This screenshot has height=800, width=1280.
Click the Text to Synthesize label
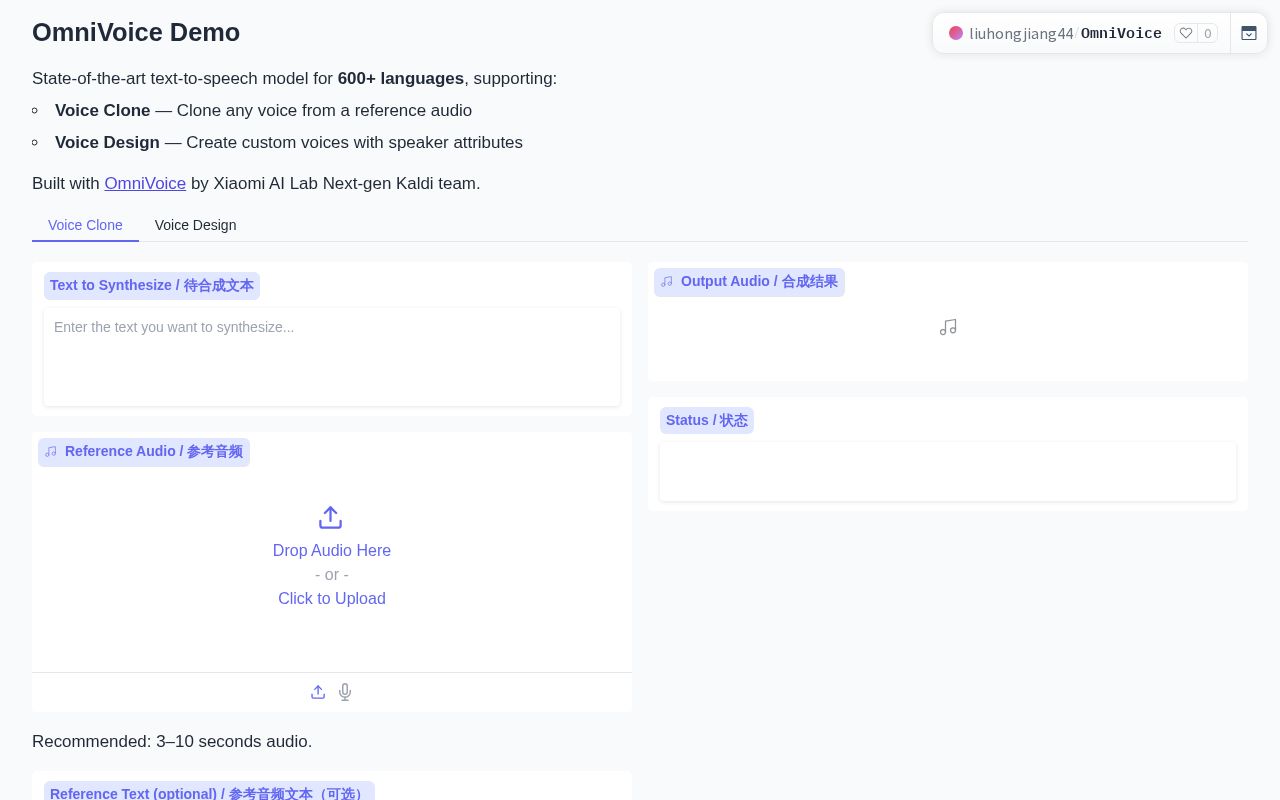(x=152, y=286)
